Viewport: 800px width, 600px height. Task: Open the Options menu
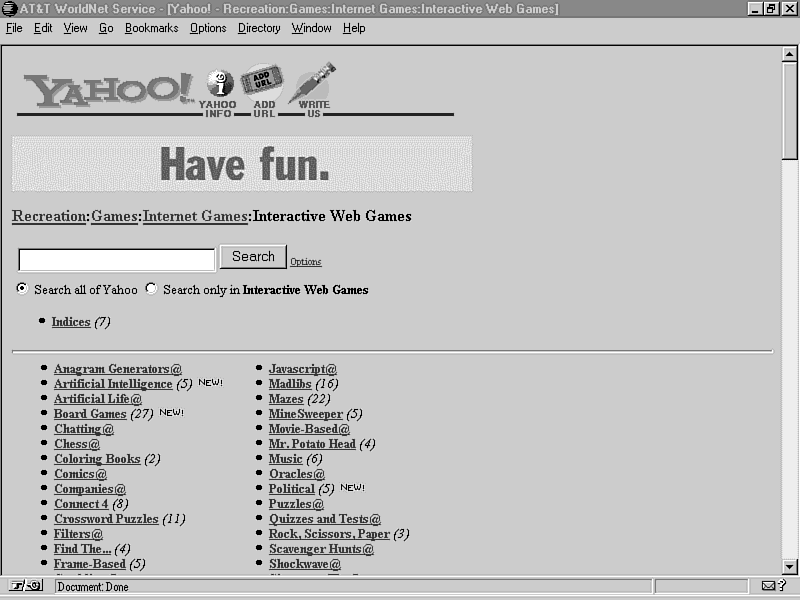[208, 28]
